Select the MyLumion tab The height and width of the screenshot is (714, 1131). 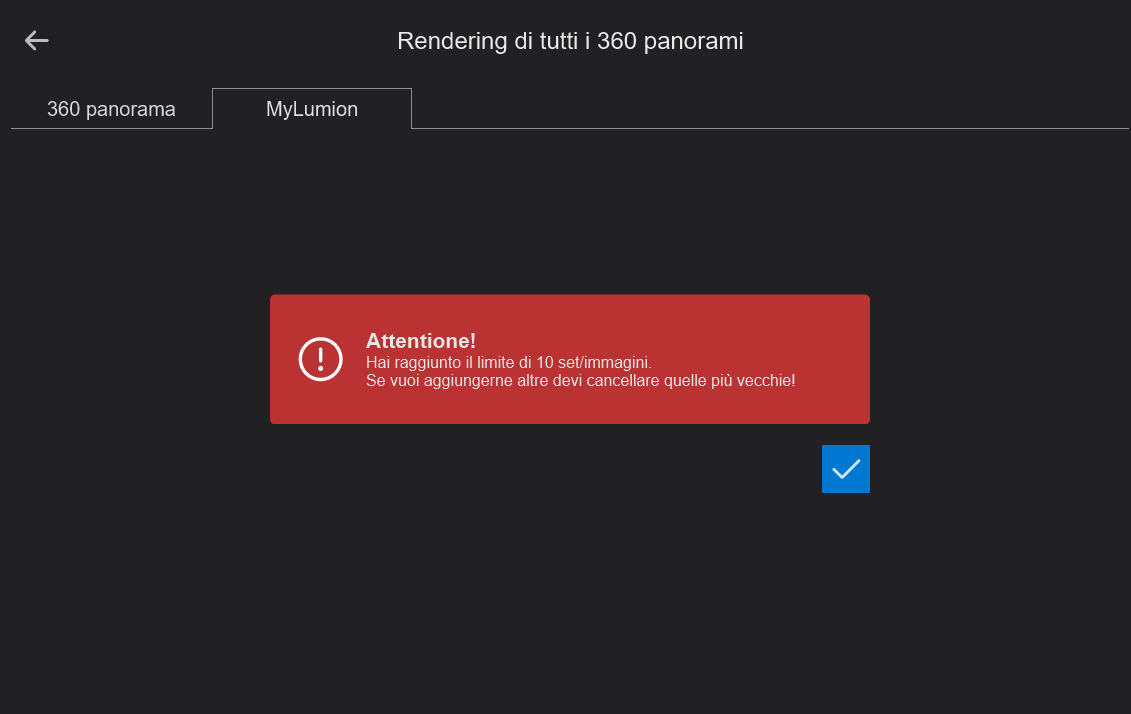pyautogui.click(x=312, y=109)
